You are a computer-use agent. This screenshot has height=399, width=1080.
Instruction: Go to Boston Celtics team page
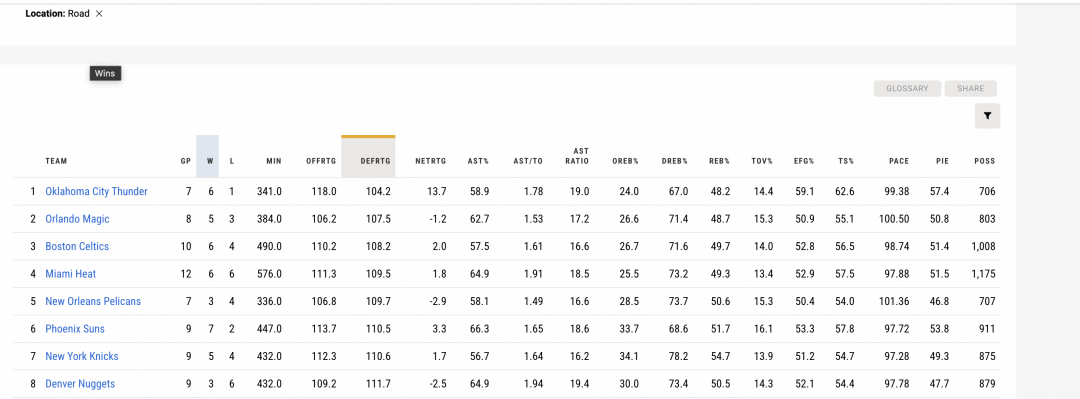tap(77, 247)
